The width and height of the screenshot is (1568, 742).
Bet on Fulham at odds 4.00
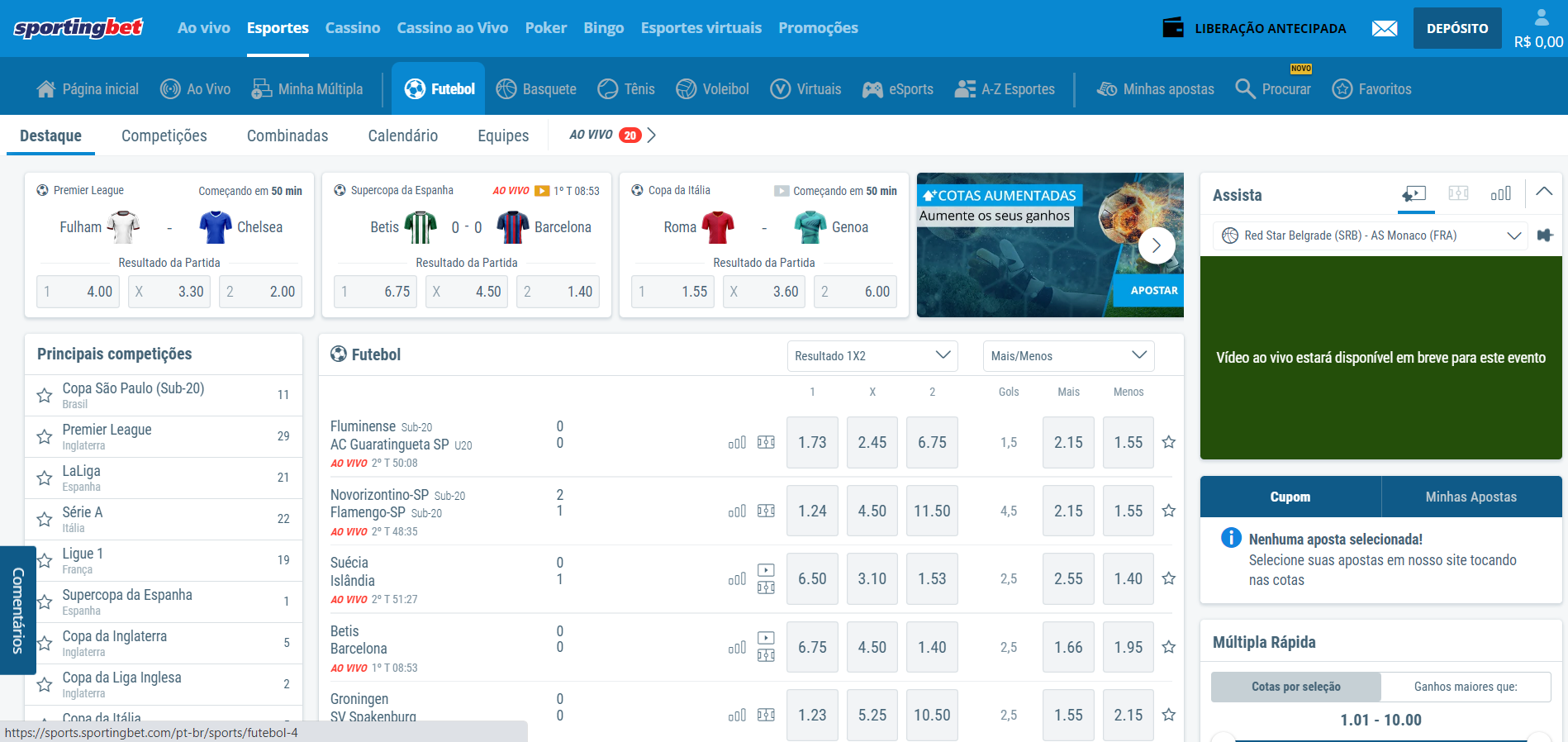[78, 292]
